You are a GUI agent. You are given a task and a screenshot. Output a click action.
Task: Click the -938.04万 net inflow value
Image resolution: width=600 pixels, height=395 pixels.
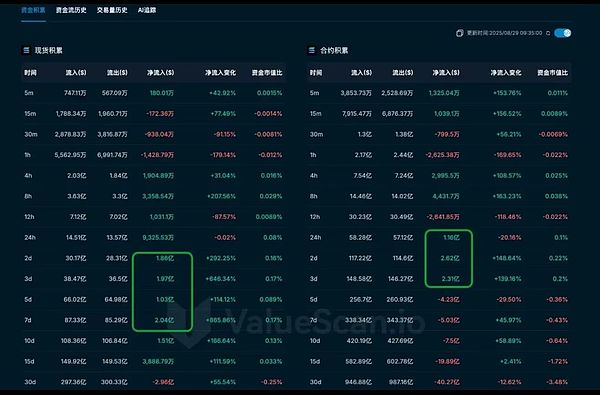click(159, 134)
